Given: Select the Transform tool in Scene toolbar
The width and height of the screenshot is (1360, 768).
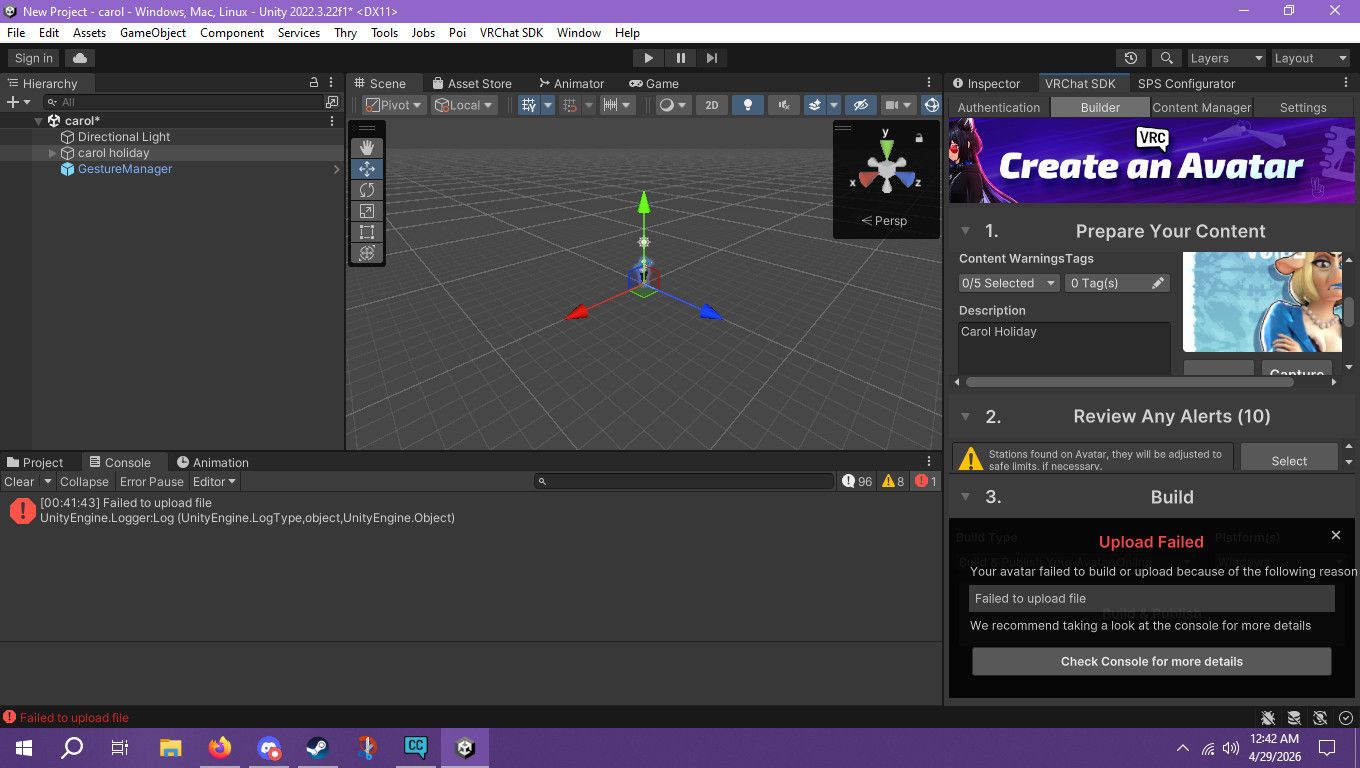Looking at the screenshot, I should (x=367, y=253).
